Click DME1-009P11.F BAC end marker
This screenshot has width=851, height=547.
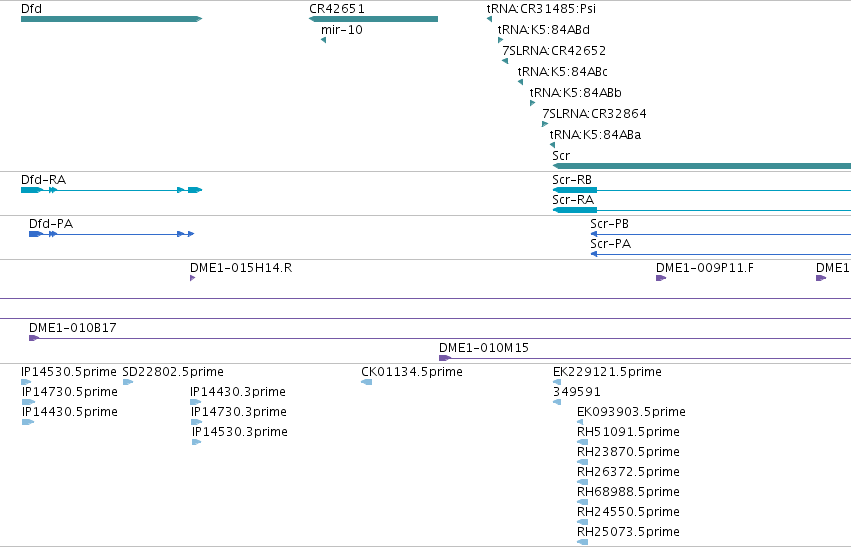(x=661, y=278)
